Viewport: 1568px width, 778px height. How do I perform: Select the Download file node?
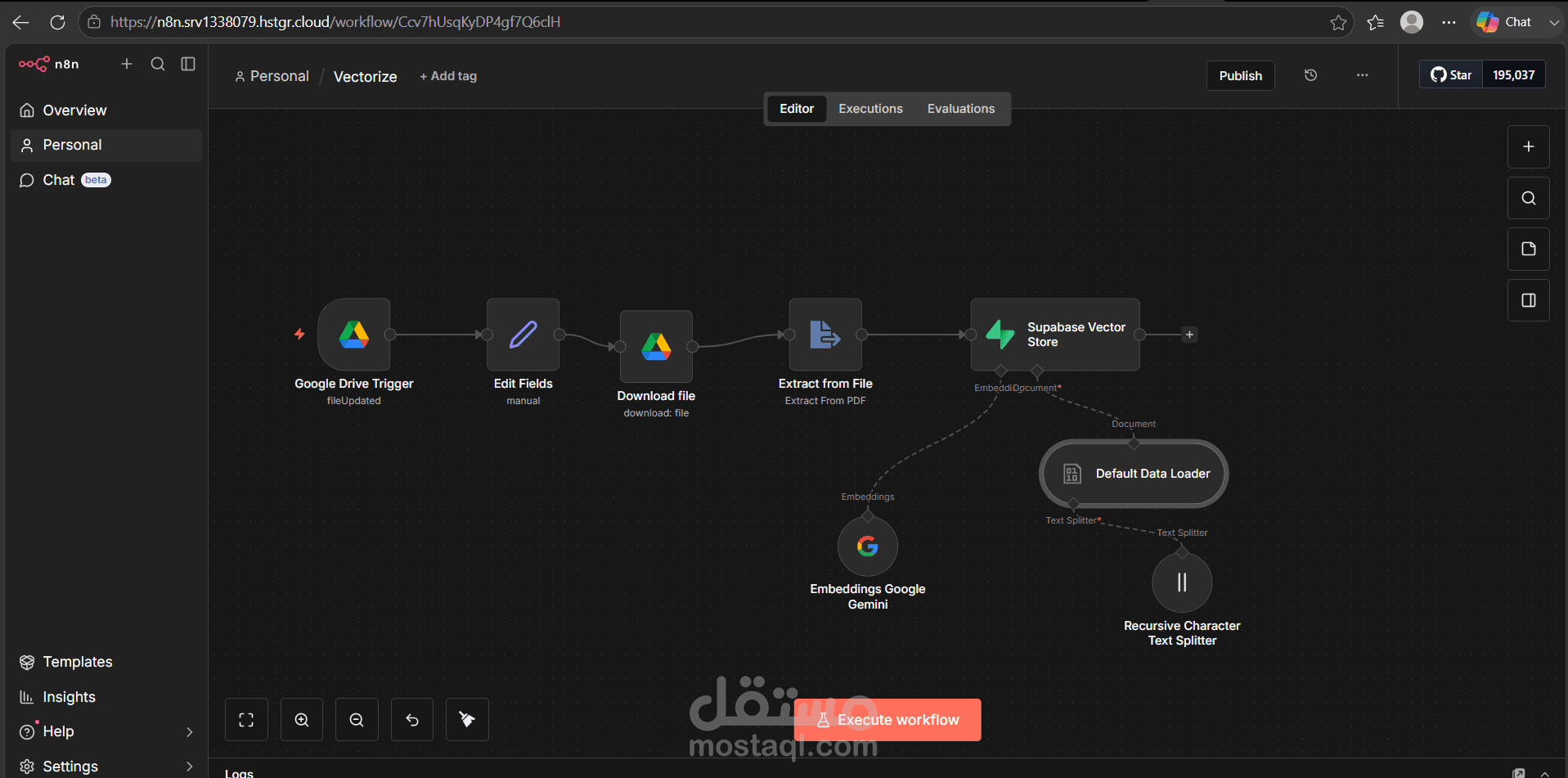656,347
